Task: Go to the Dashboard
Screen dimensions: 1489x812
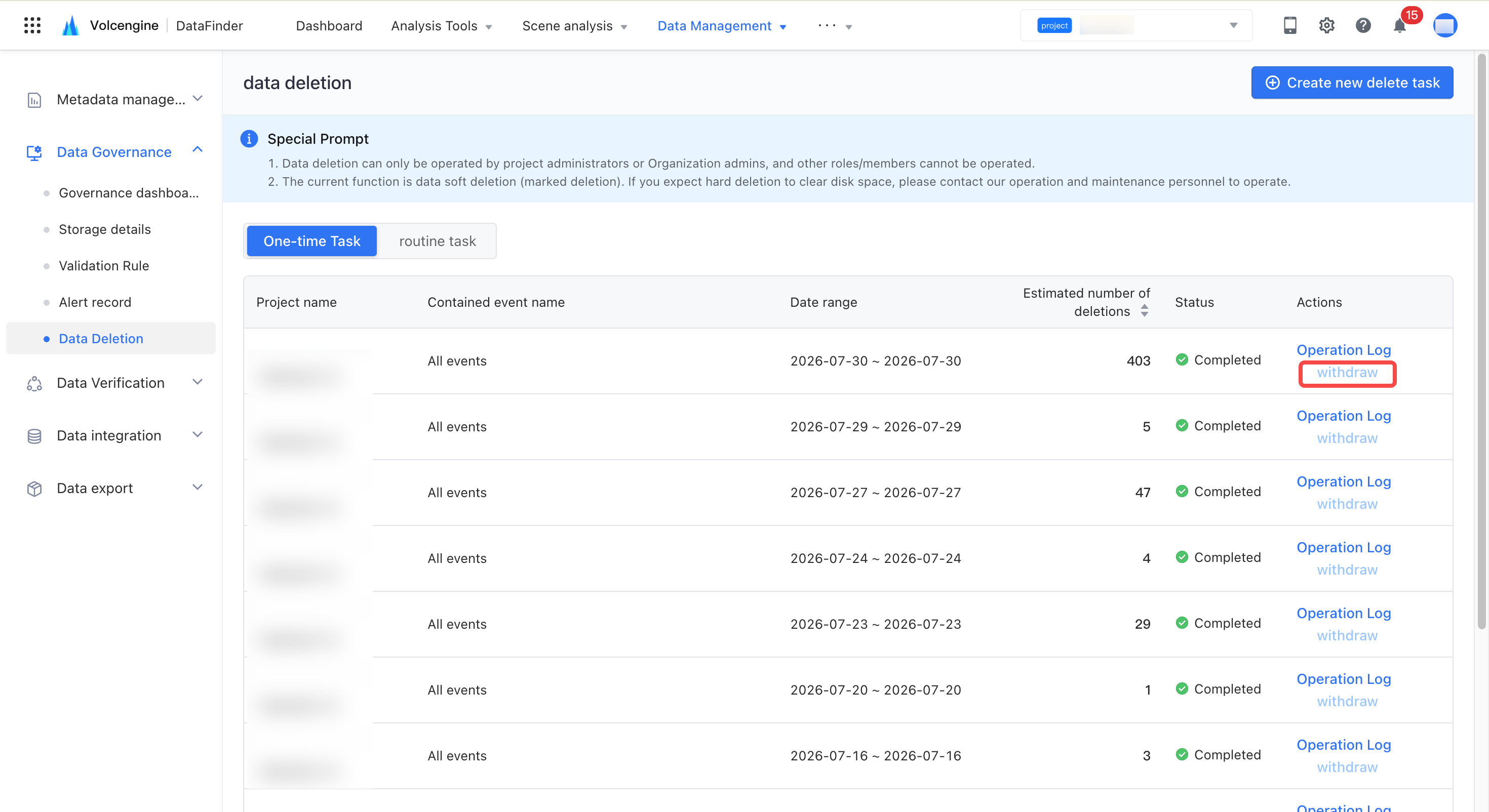Action: [329, 26]
